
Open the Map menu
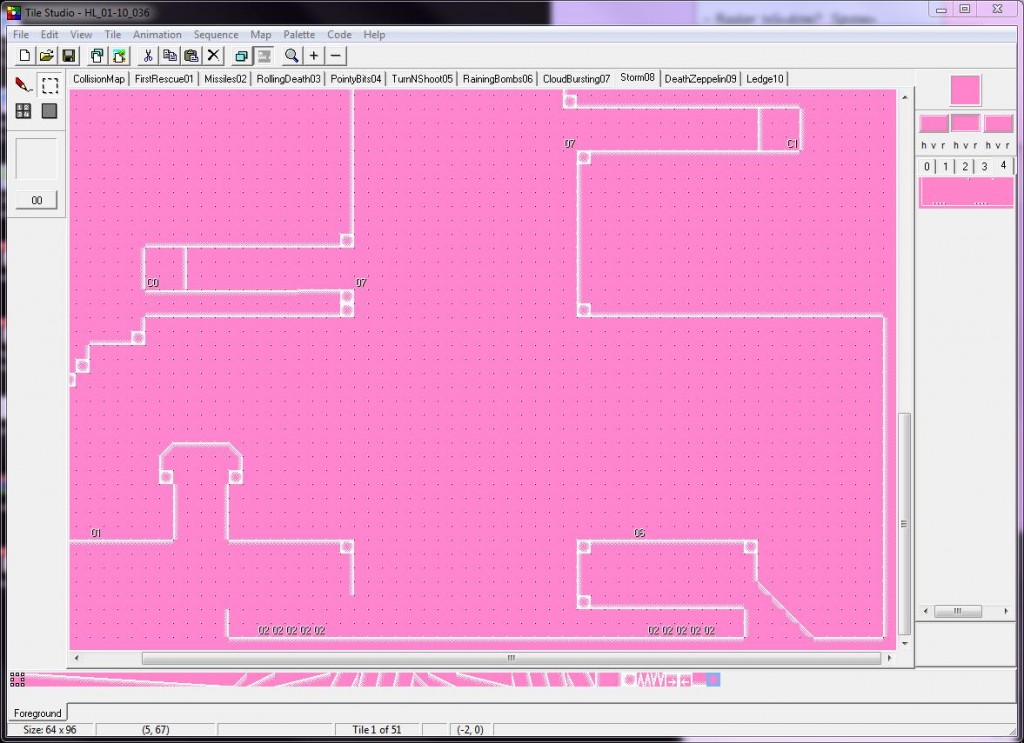click(261, 35)
